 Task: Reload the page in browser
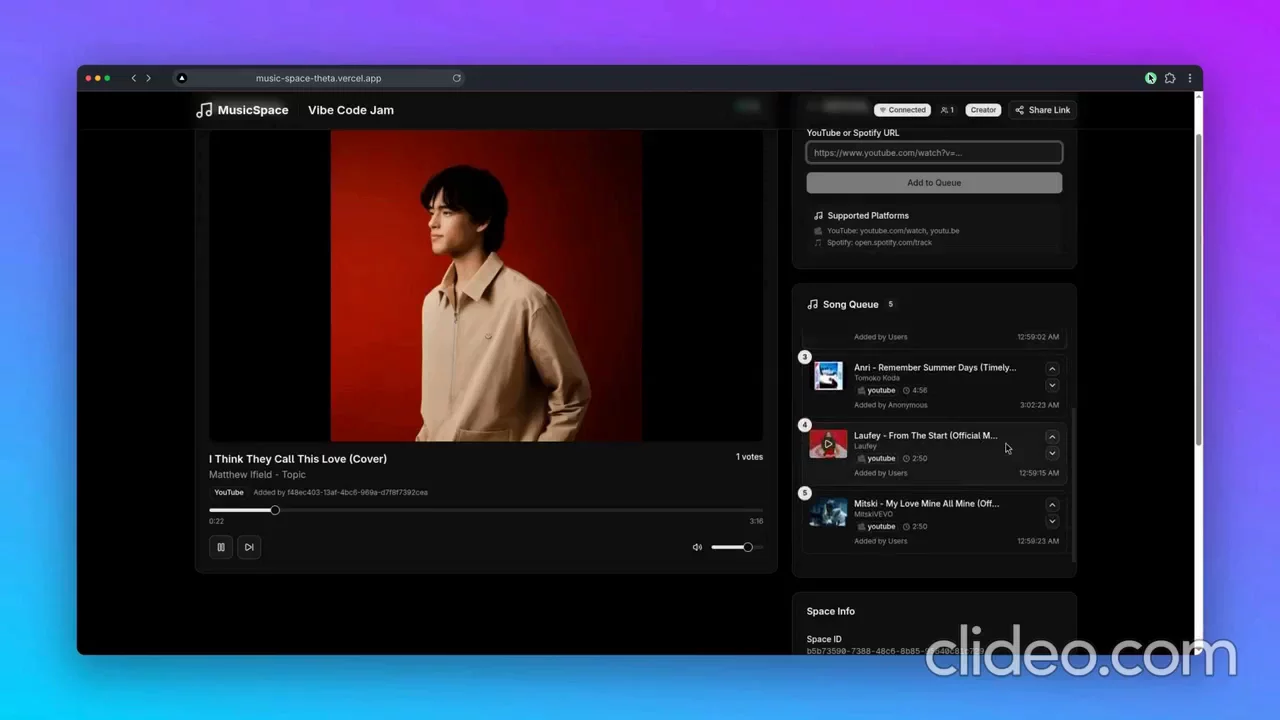(457, 78)
